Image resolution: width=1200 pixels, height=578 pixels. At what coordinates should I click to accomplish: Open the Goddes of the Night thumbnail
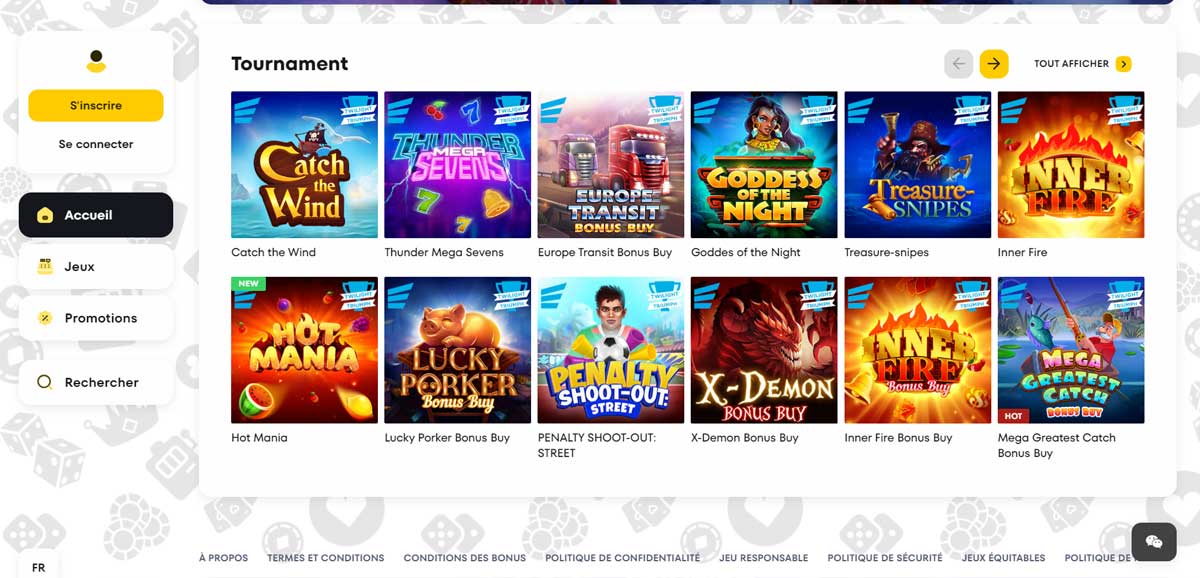pos(764,165)
